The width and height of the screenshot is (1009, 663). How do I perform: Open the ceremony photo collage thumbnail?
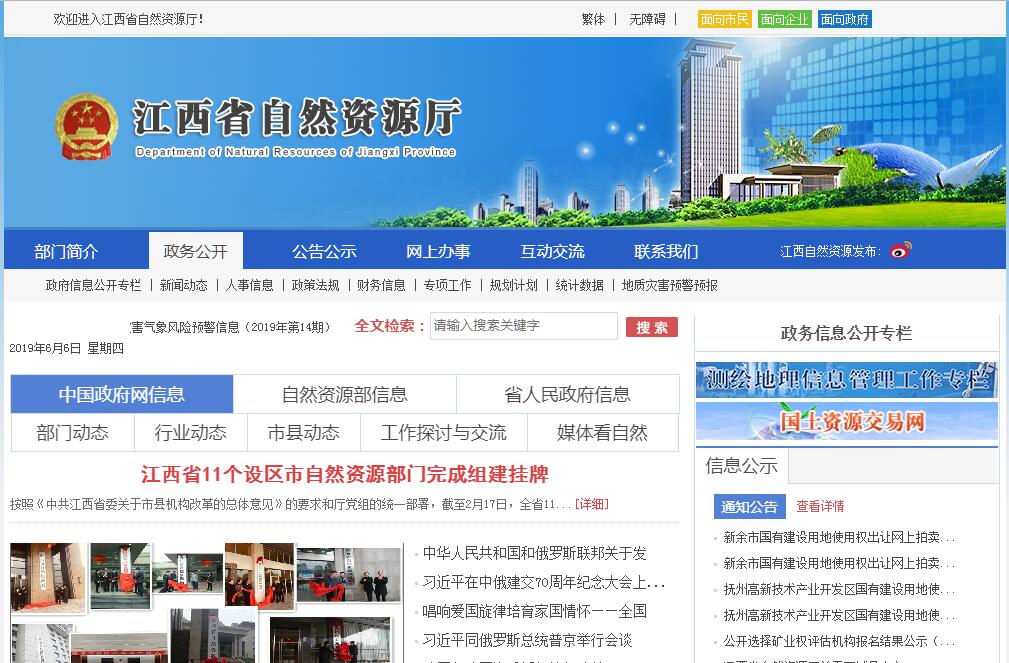(205, 600)
